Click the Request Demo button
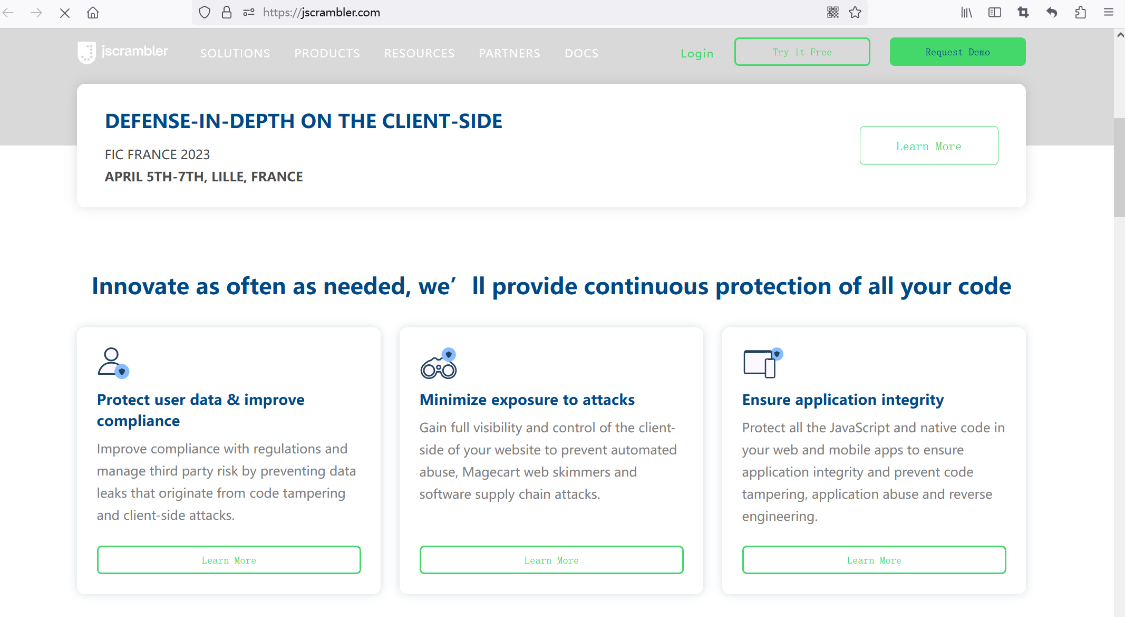1125x617 pixels. [957, 52]
